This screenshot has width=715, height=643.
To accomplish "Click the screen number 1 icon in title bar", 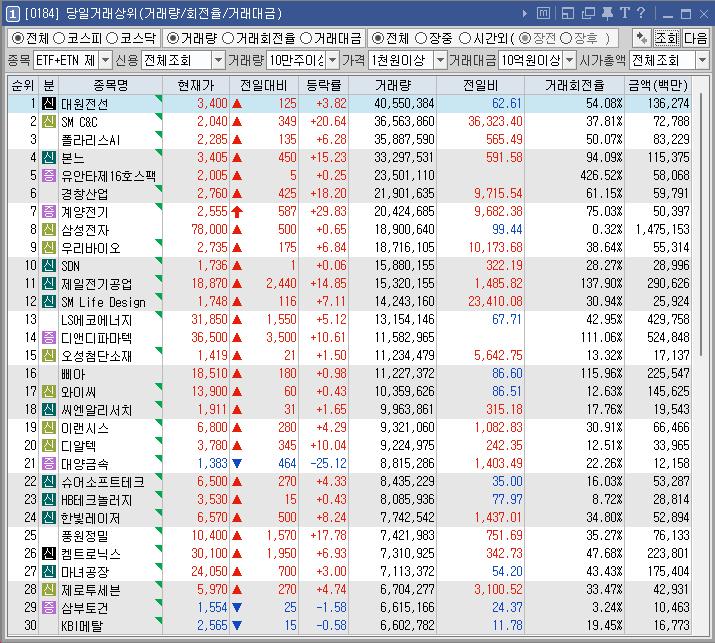I will [12, 14].
